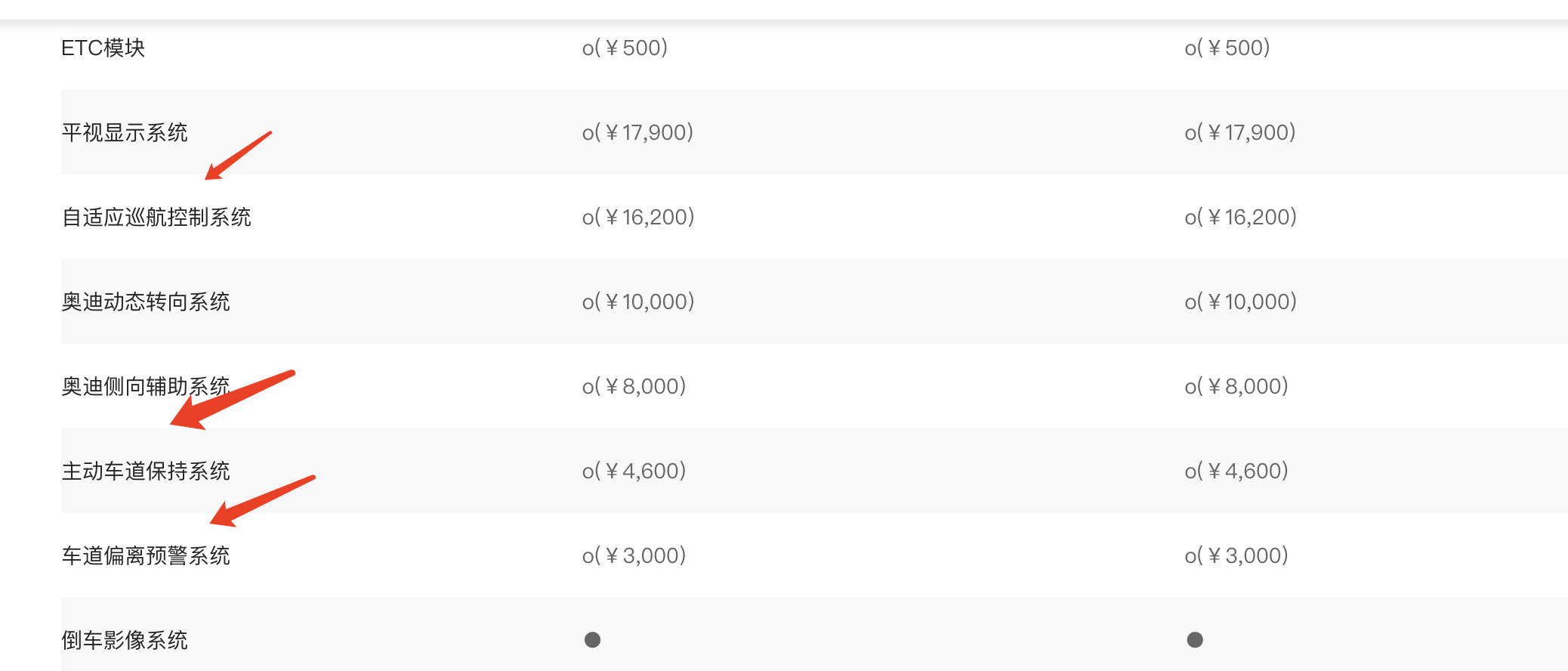Click 自适应巡航控制系统 feature name

click(156, 217)
